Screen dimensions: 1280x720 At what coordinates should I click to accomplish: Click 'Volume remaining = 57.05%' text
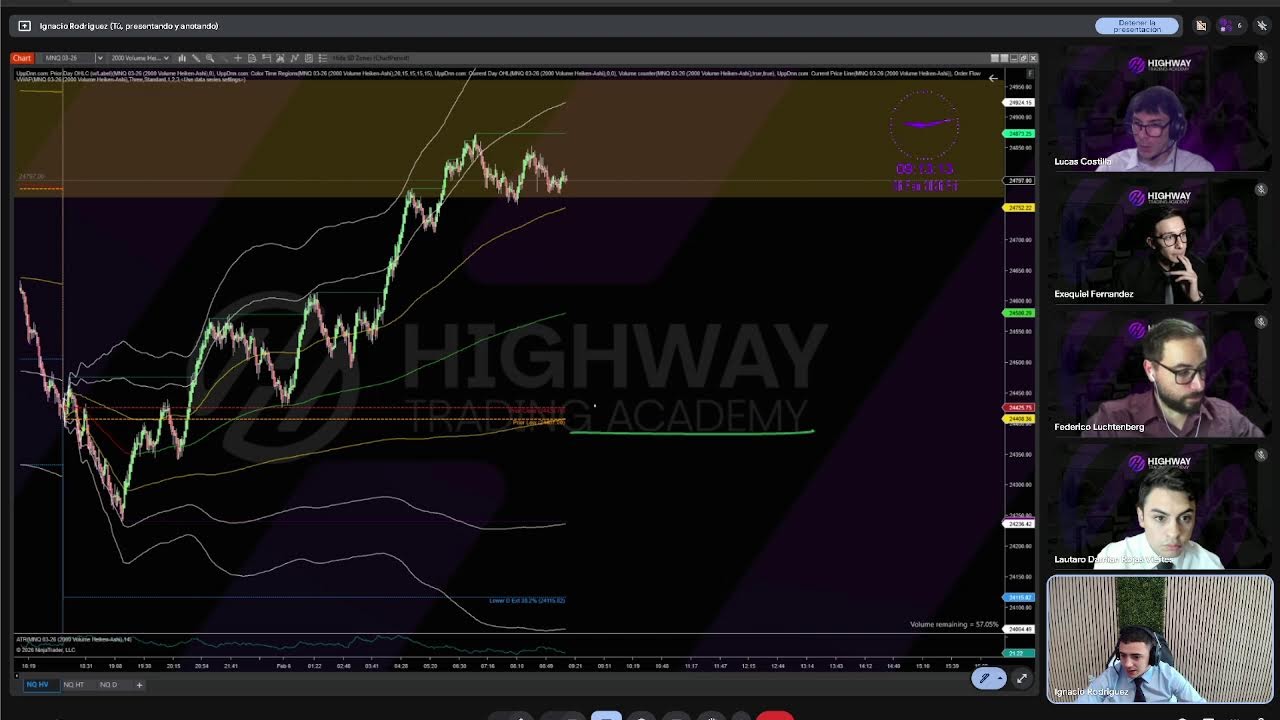(x=954, y=624)
